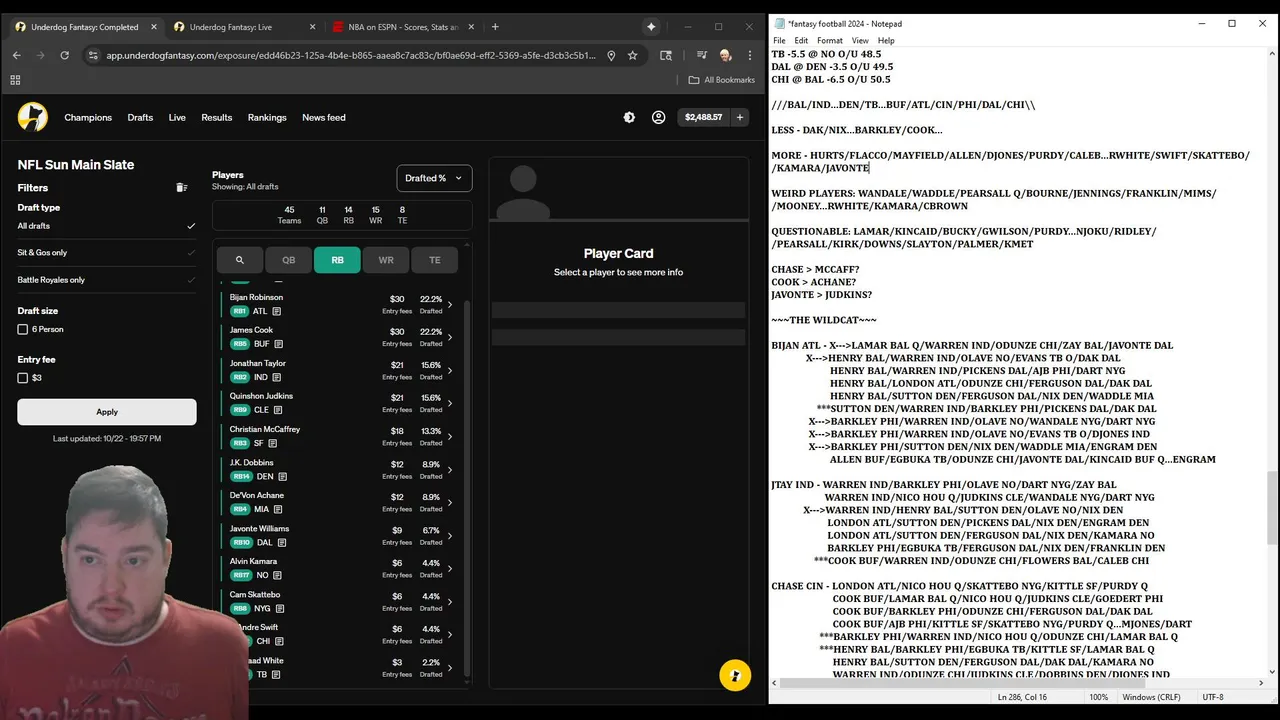Viewport: 1280px width, 720px height.
Task: Click the yellow Underdog floating chat button
Action: (x=735, y=675)
